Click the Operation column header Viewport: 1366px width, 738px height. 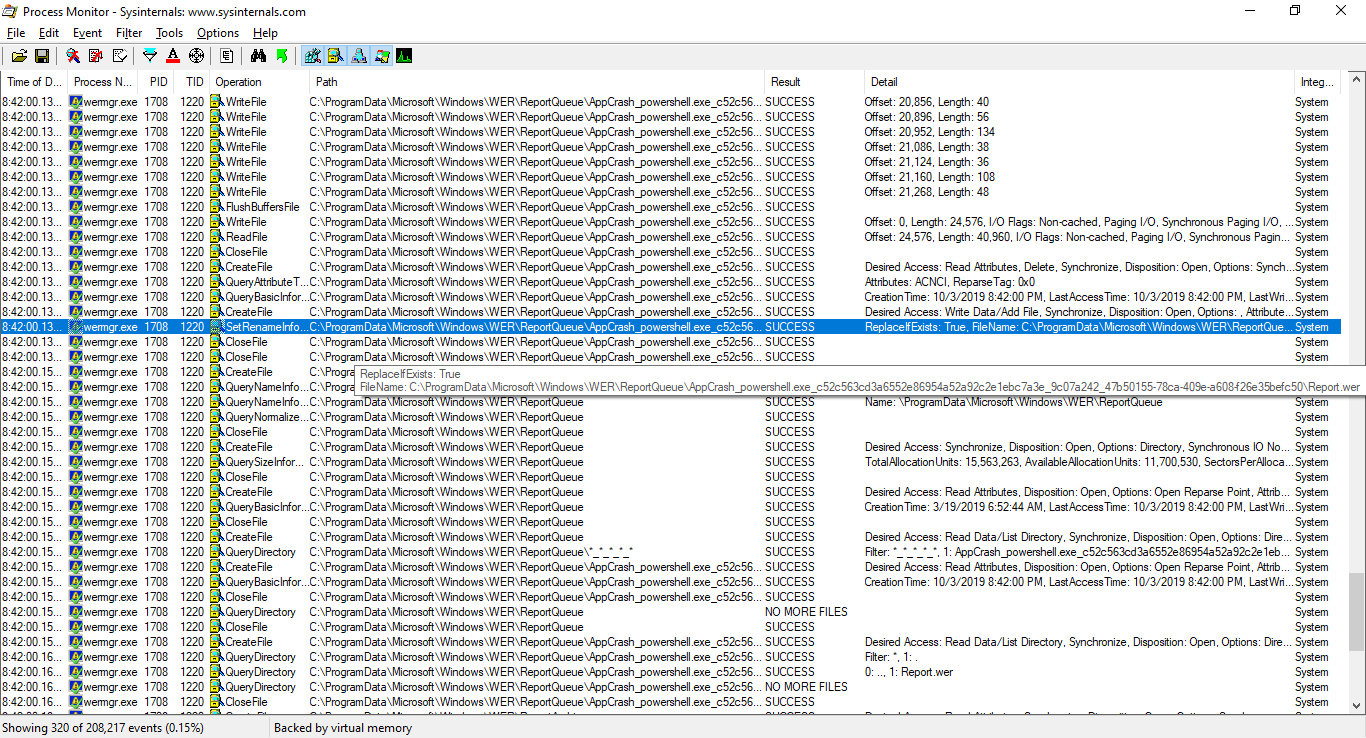260,82
